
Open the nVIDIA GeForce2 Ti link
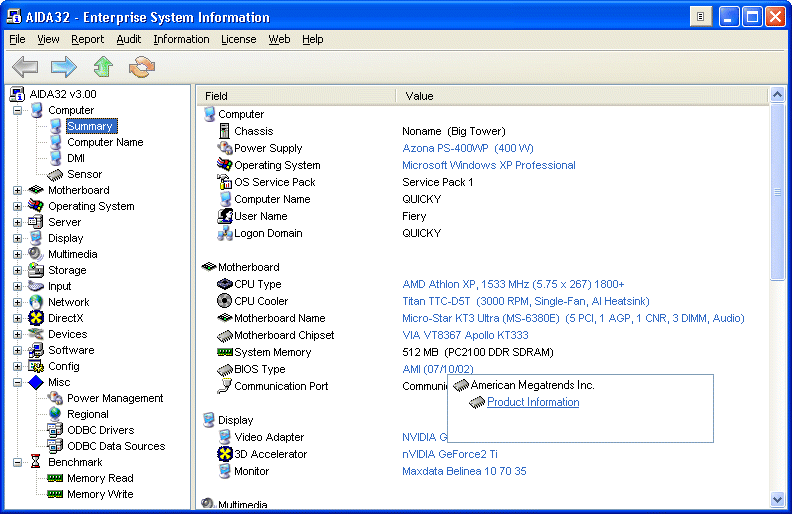(x=450, y=454)
